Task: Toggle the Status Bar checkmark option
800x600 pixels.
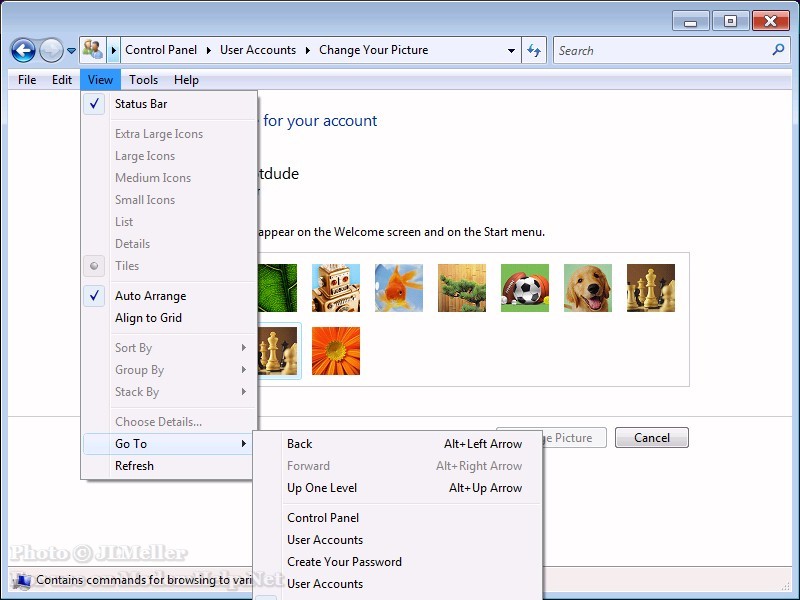Action: (141, 104)
